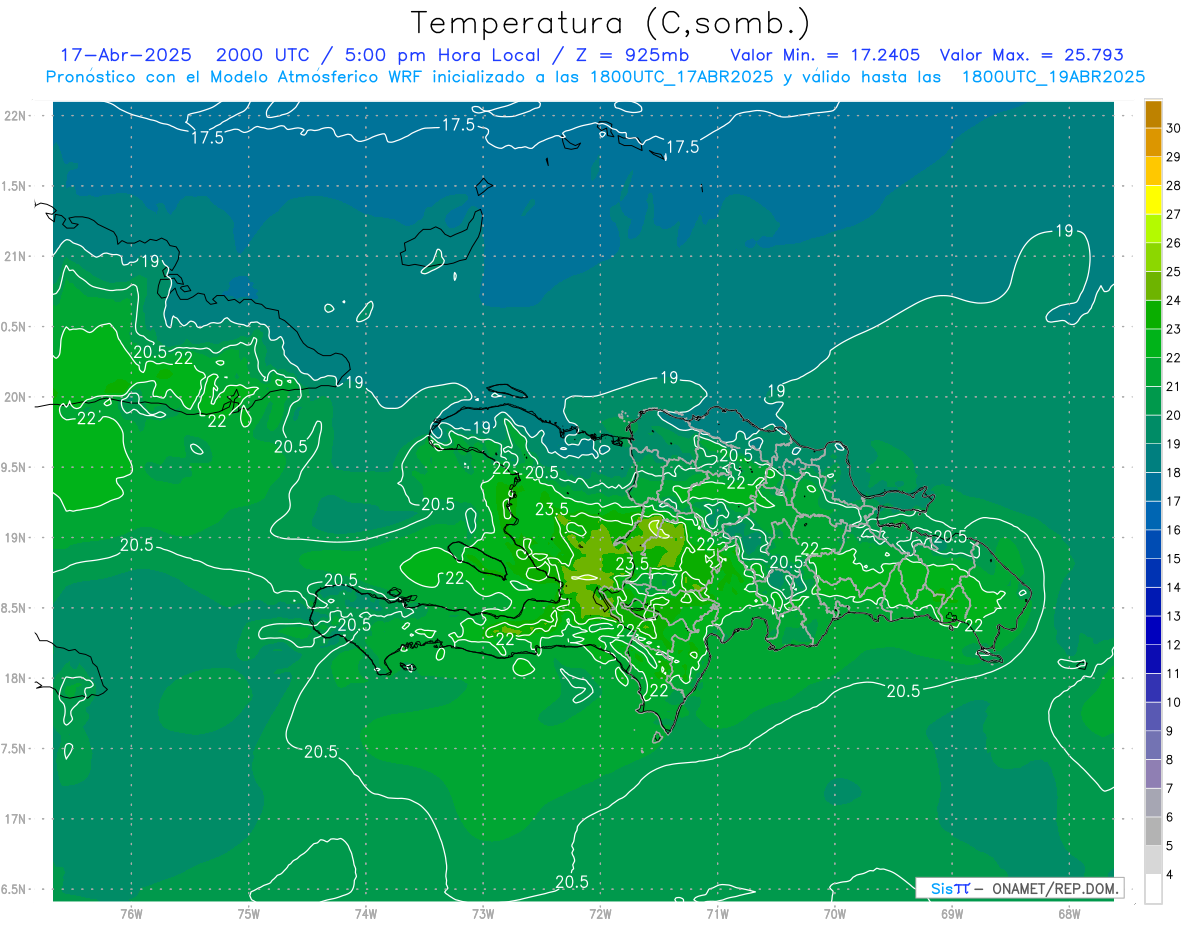
Task: Click the "72W" longitude axis label
Action: click(600, 913)
